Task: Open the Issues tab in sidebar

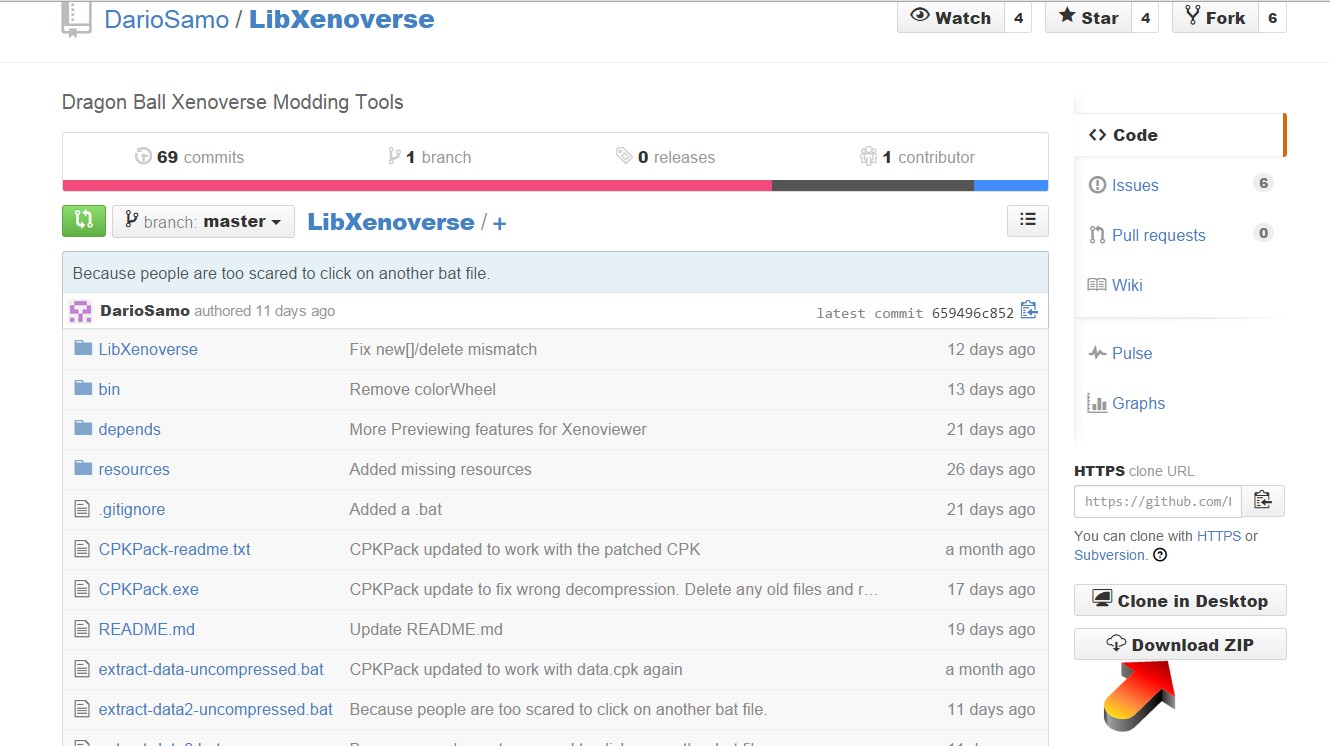Action: (1135, 185)
